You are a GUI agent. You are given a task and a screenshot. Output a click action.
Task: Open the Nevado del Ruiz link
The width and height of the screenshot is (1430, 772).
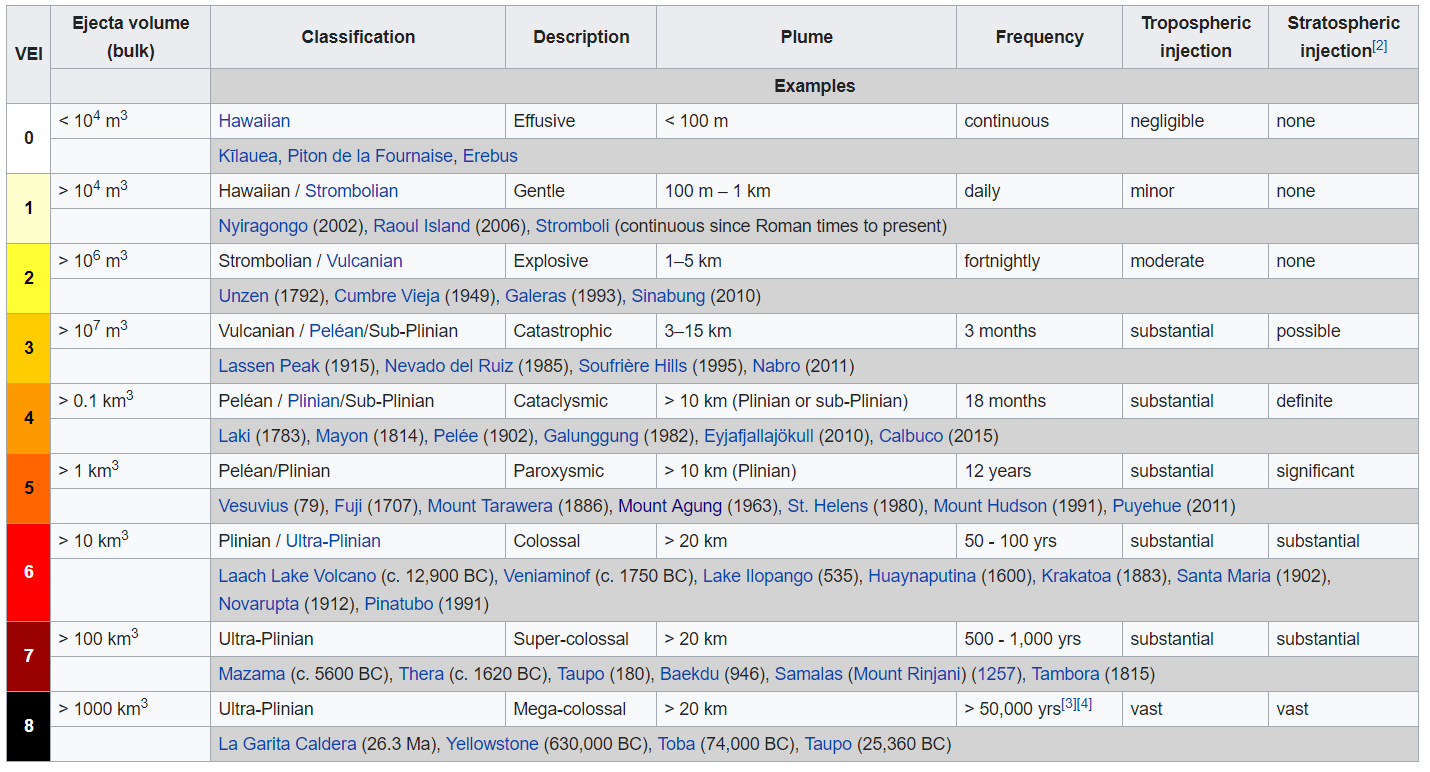(x=448, y=366)
